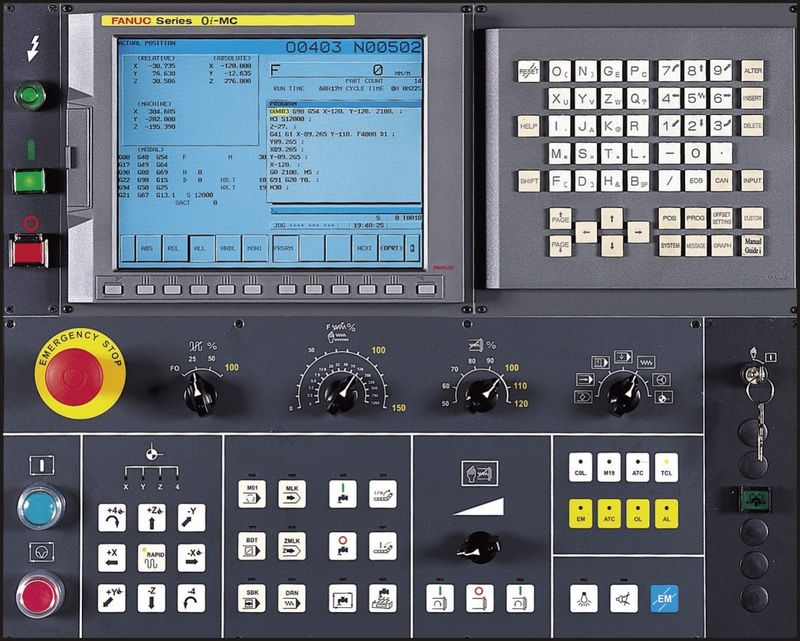Click the INPUT key

click(x=752, y=181)
